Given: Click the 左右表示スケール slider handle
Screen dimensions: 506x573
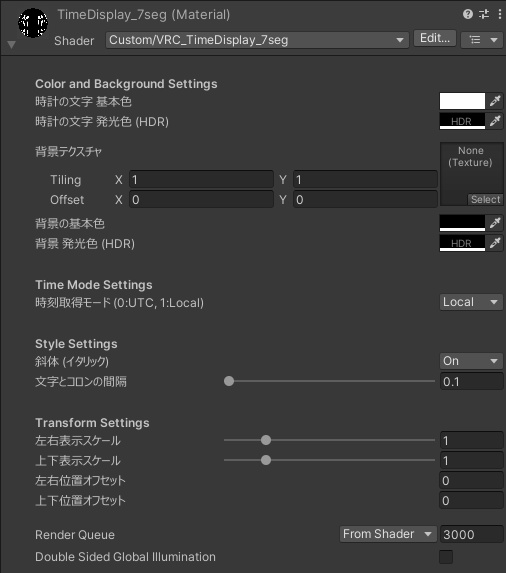Looking at the screenshot, I should point(266,440).
